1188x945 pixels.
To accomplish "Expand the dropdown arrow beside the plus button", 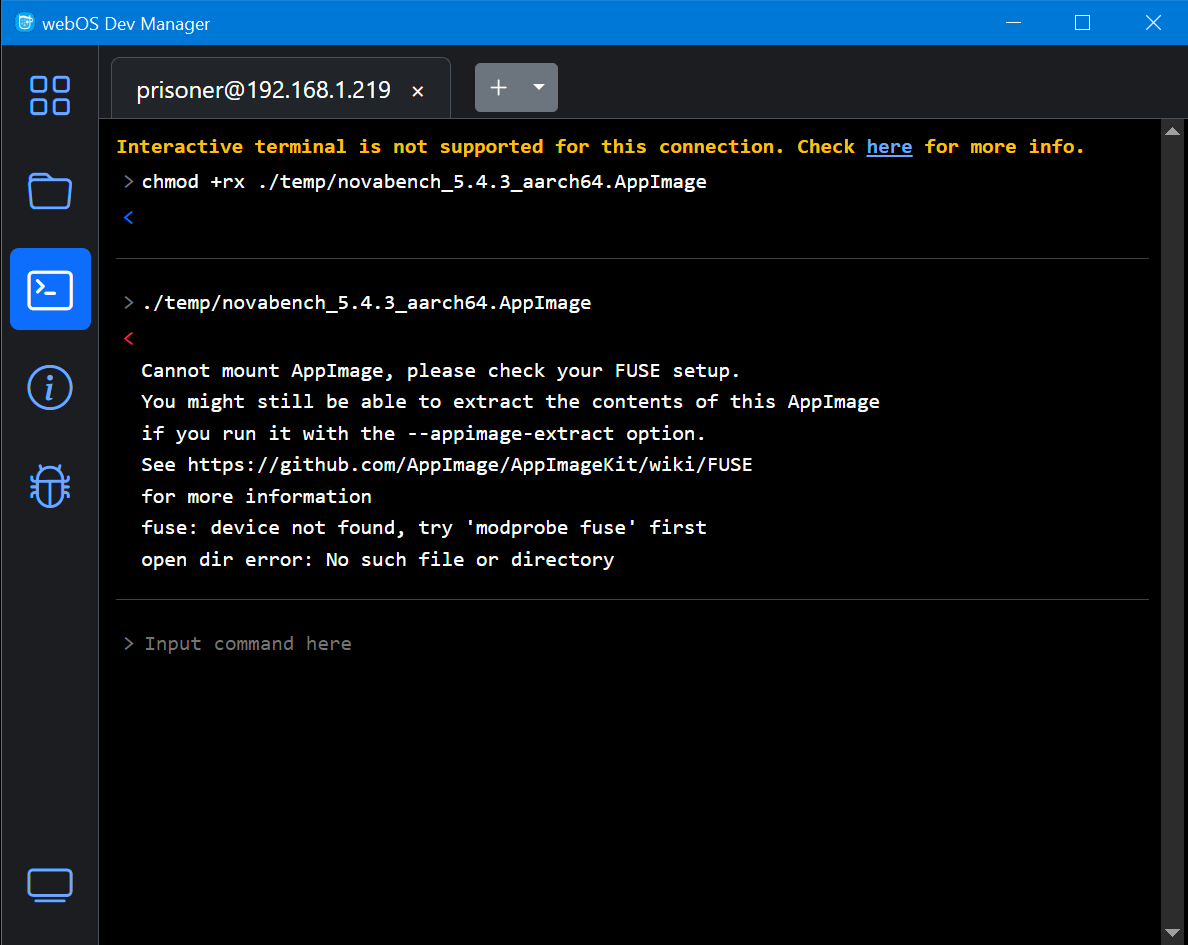I will pyautogui.click(x=539, y=88).
